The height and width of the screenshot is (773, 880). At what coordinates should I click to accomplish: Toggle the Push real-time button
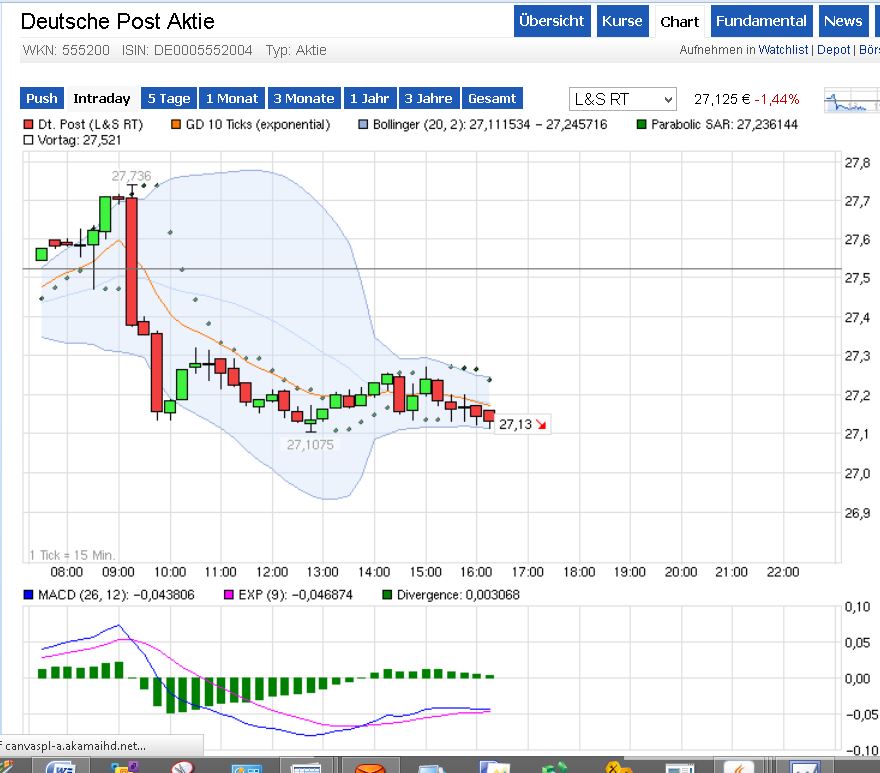pos(42,98)
